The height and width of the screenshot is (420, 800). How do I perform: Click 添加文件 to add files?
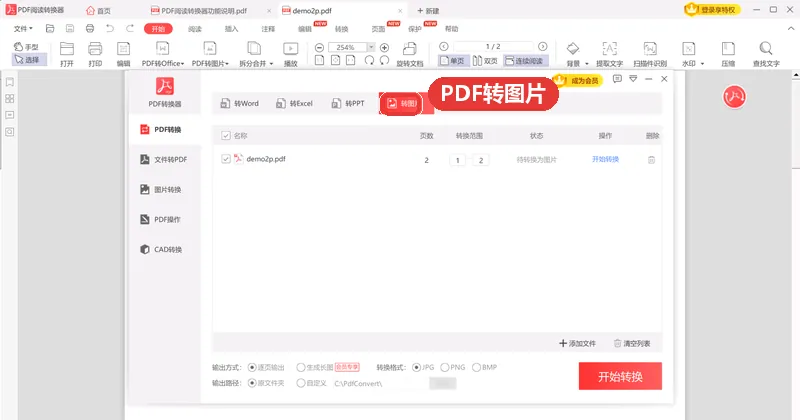(x=578, y=343)
